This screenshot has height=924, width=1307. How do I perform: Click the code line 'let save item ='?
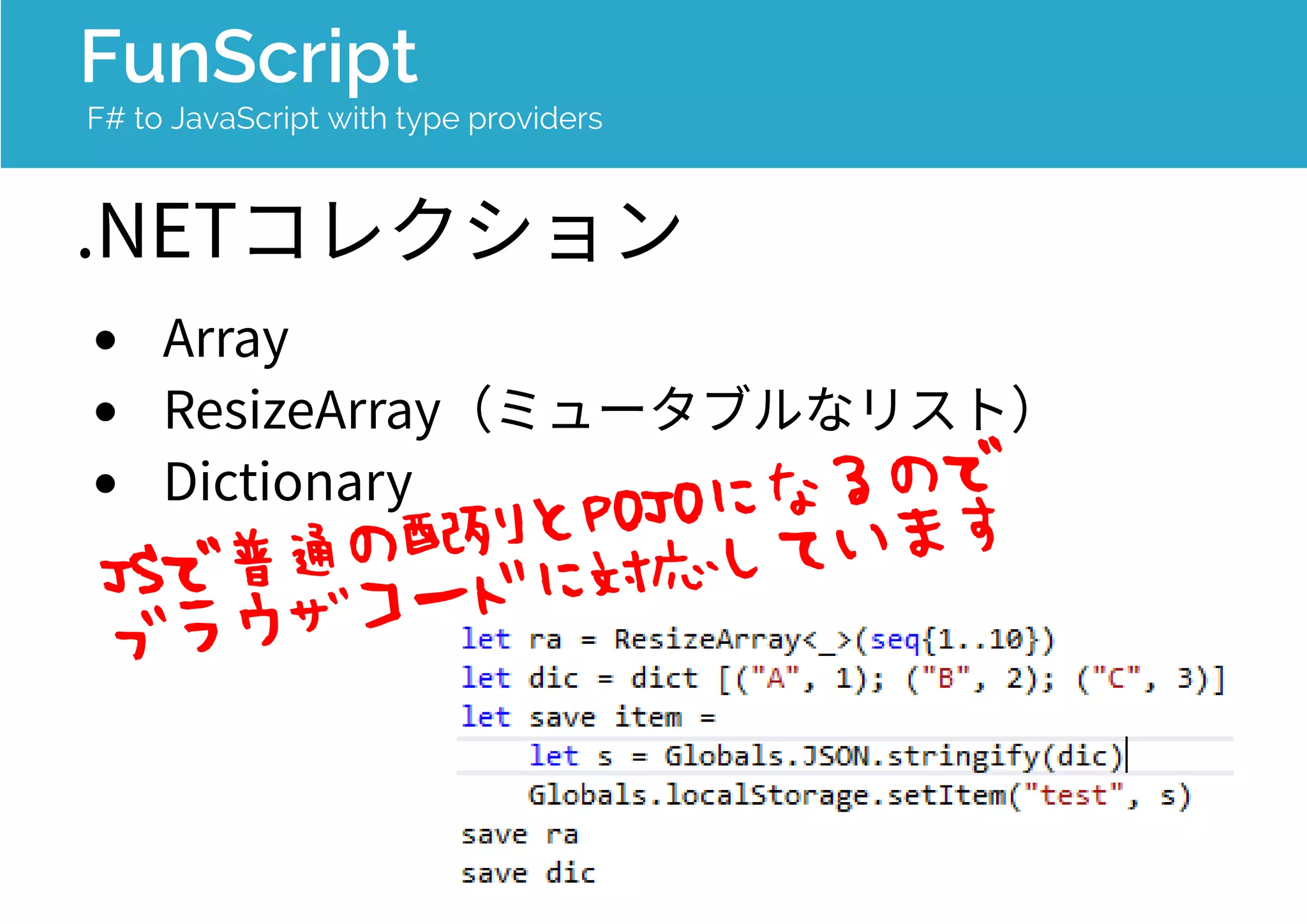588,717
